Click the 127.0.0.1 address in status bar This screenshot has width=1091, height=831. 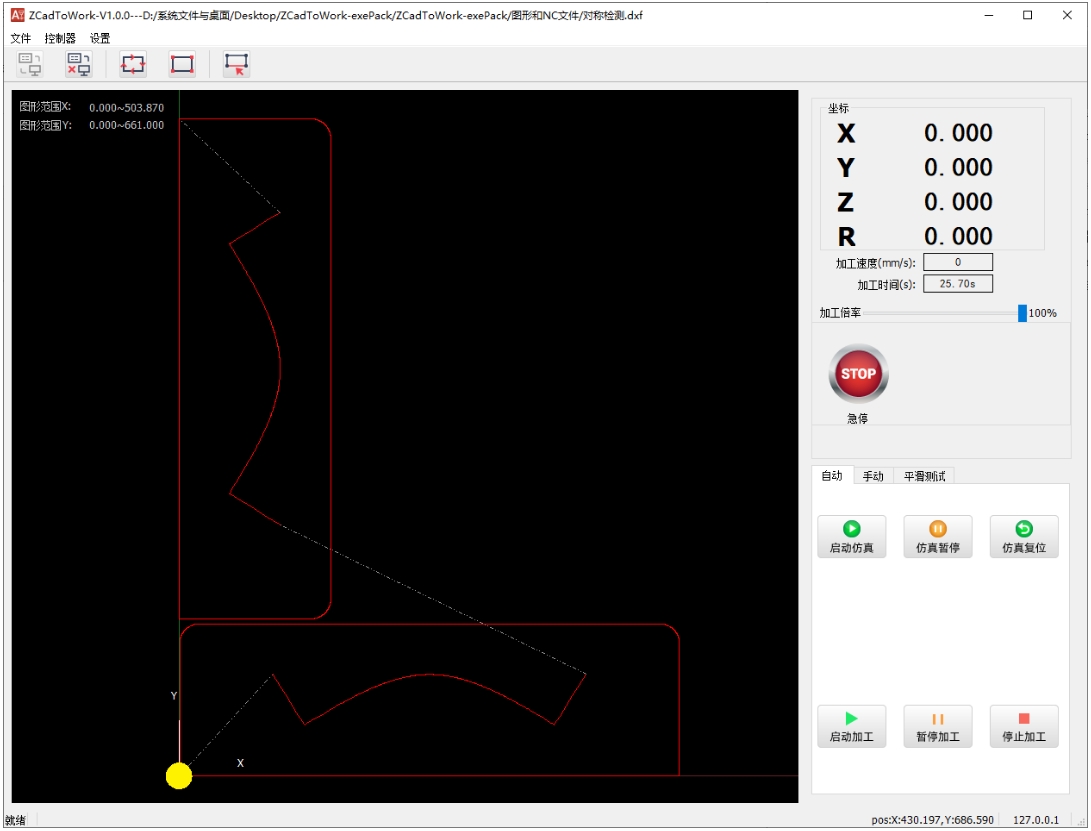click(1035, 821)
